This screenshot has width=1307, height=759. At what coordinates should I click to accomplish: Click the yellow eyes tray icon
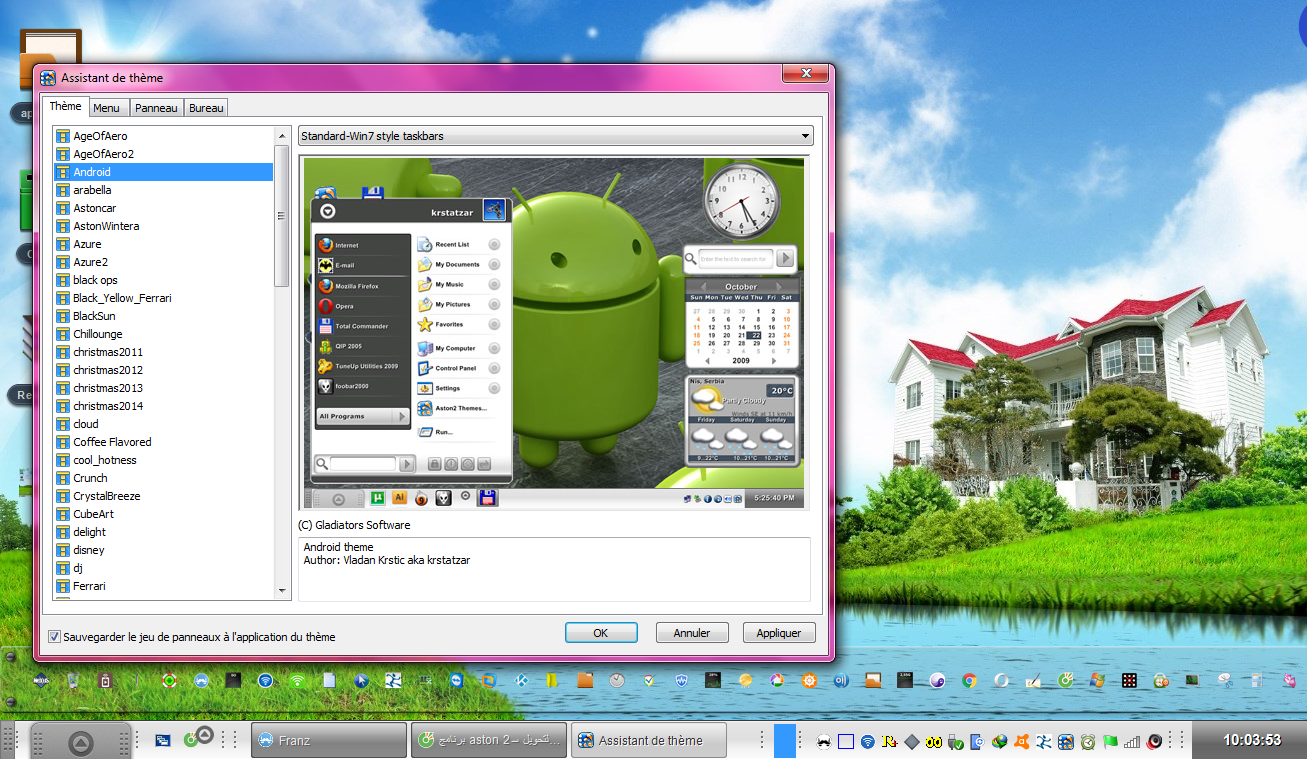coord(934,741)
